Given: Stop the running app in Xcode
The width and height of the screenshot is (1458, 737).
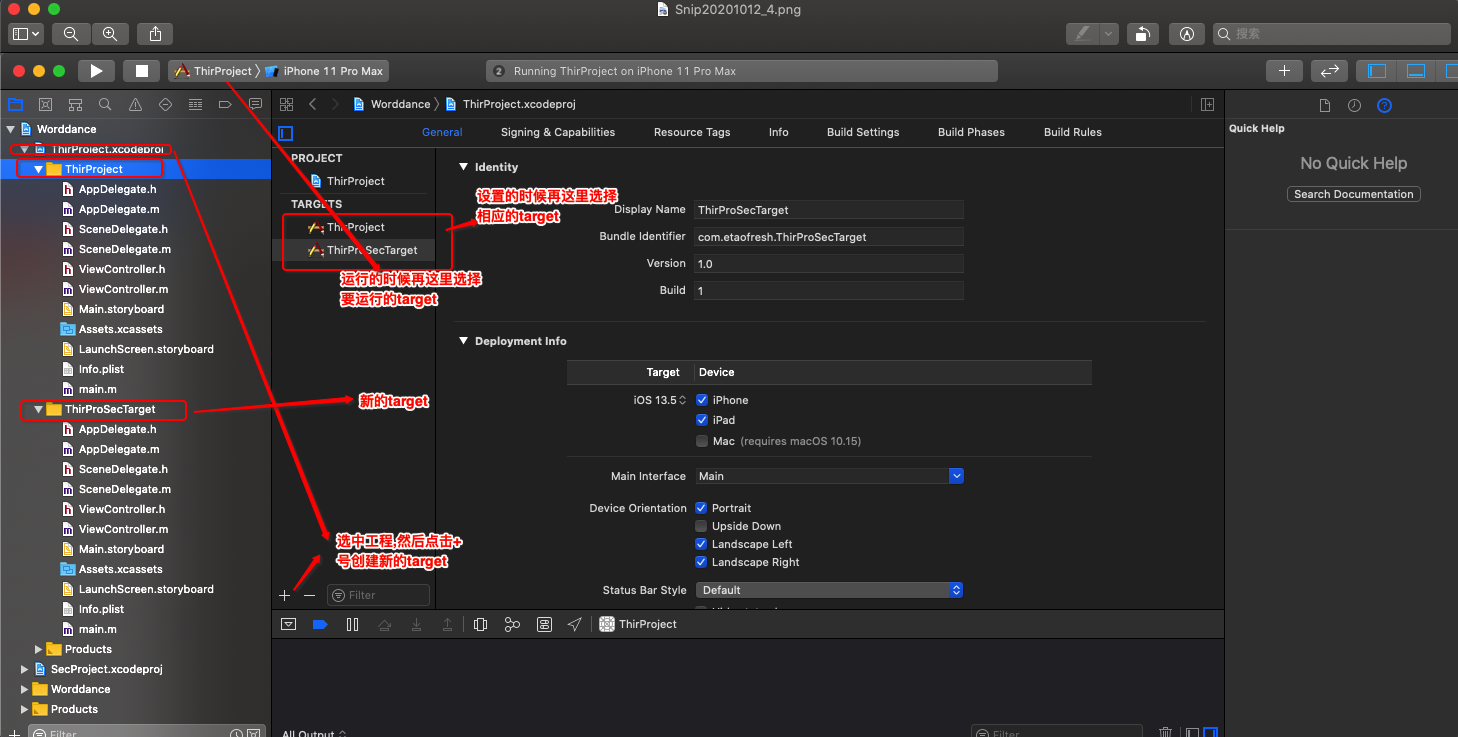Looking at the screenshot, I should (142, 71).
